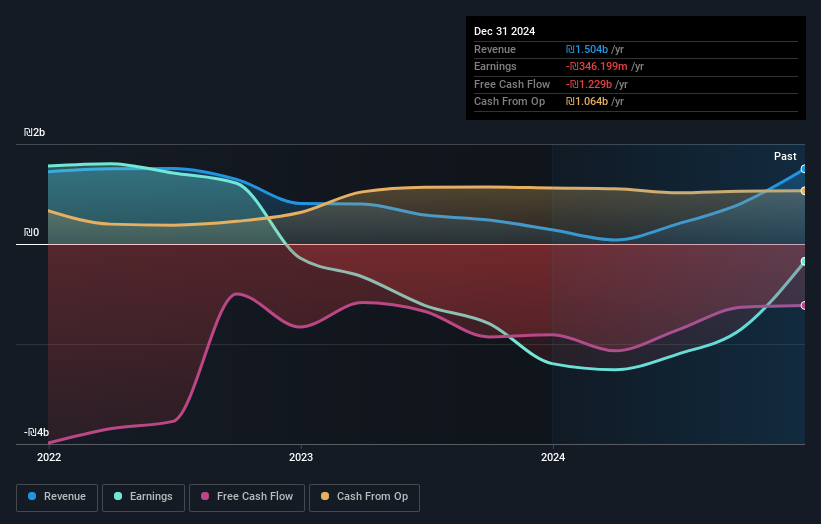821x524 pixels.
Task: Toggle the Revenue legend button
Action: (57, 497)
